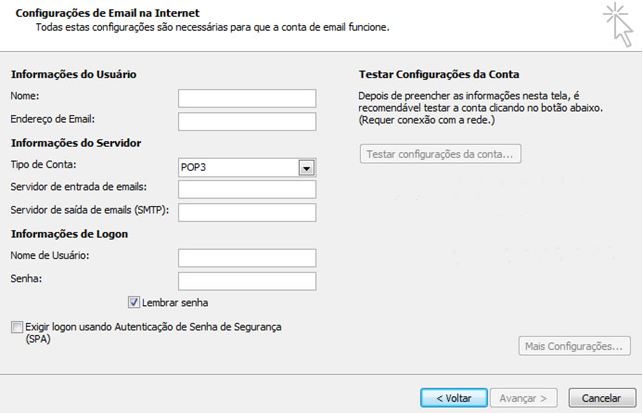Click the Nome input field

pos(247,98)
